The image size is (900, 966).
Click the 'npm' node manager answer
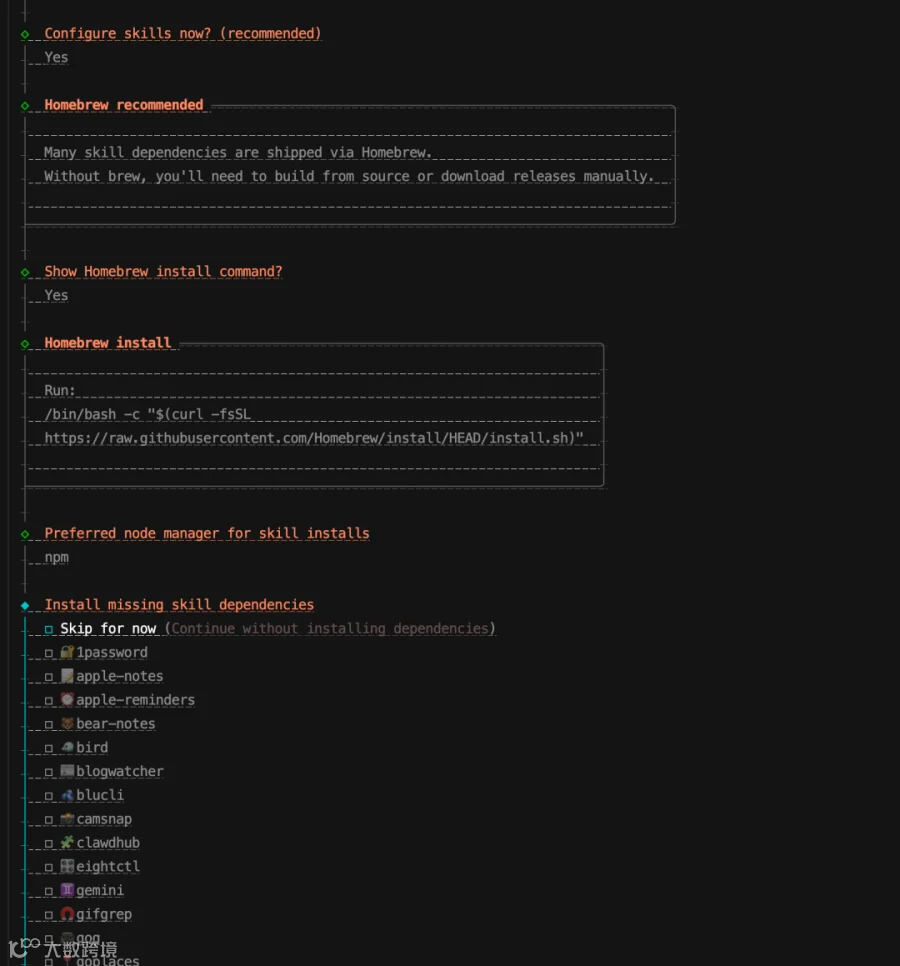click(57, 558)
